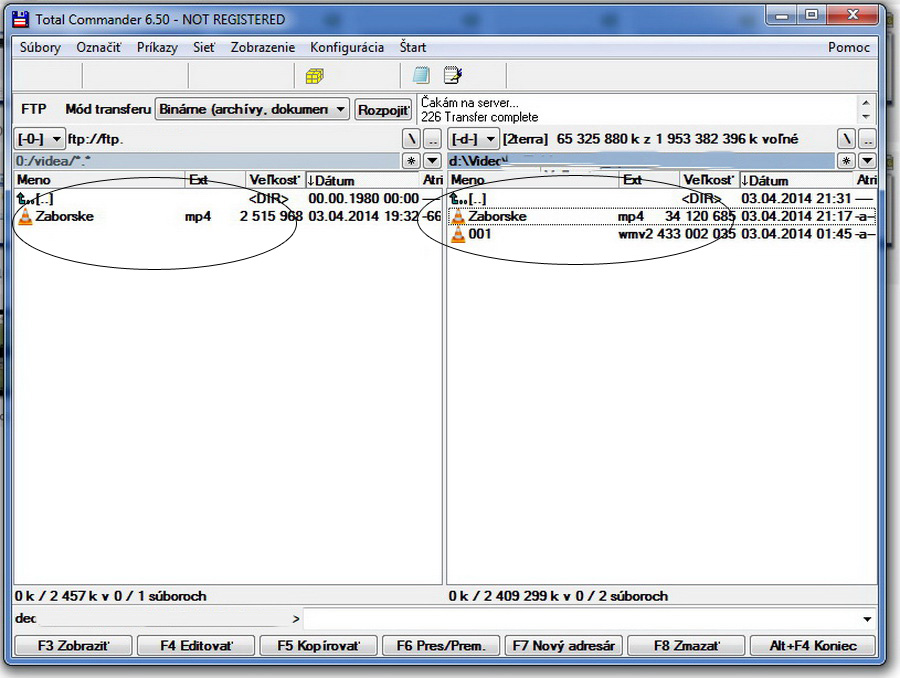Click size '2 515 968' in FTP panel
The image size is (900, 678).
(271, 216)
